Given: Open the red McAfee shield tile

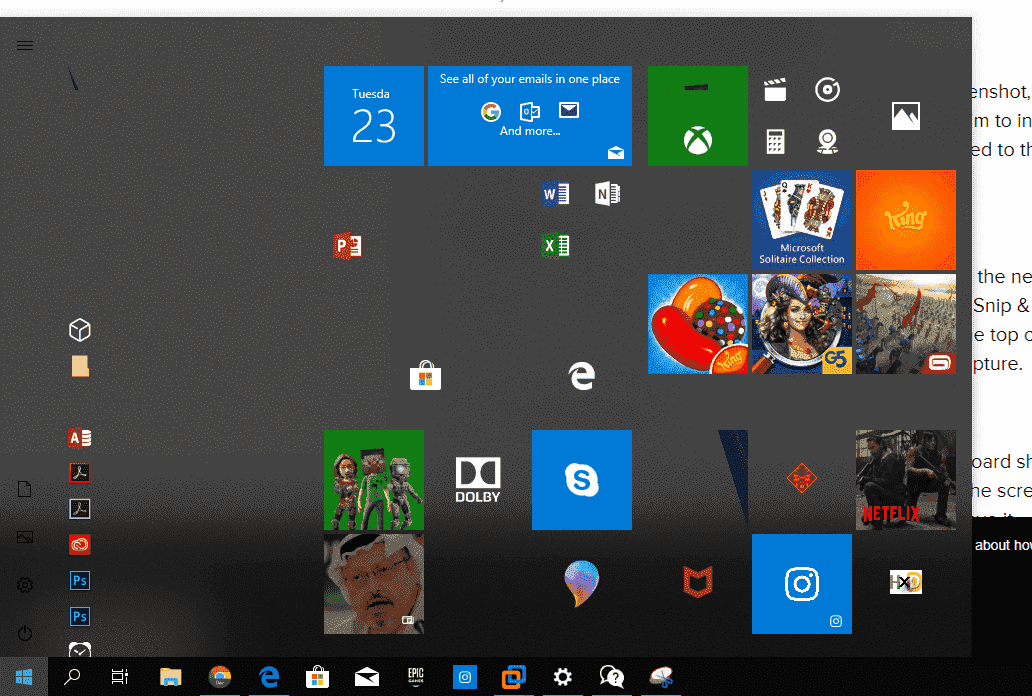Looking at the screenshot, I should point(698,583).
